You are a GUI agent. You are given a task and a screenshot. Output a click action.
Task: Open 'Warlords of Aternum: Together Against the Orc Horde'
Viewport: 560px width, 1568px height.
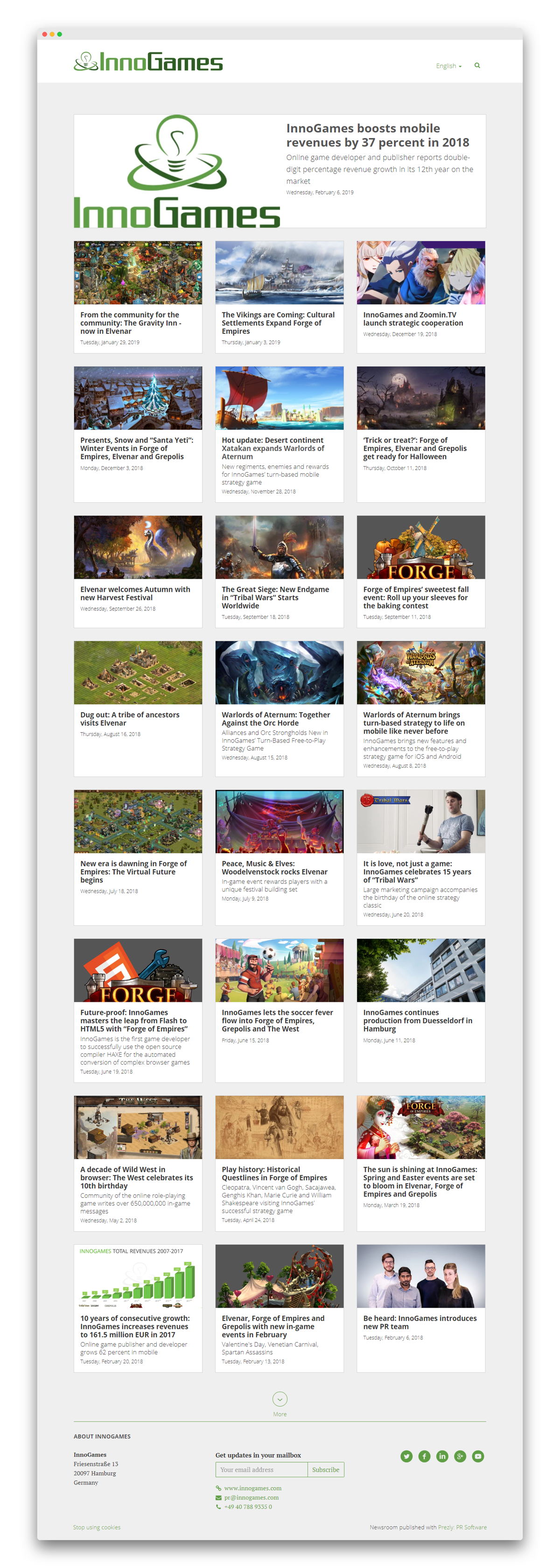pos(276,719)
